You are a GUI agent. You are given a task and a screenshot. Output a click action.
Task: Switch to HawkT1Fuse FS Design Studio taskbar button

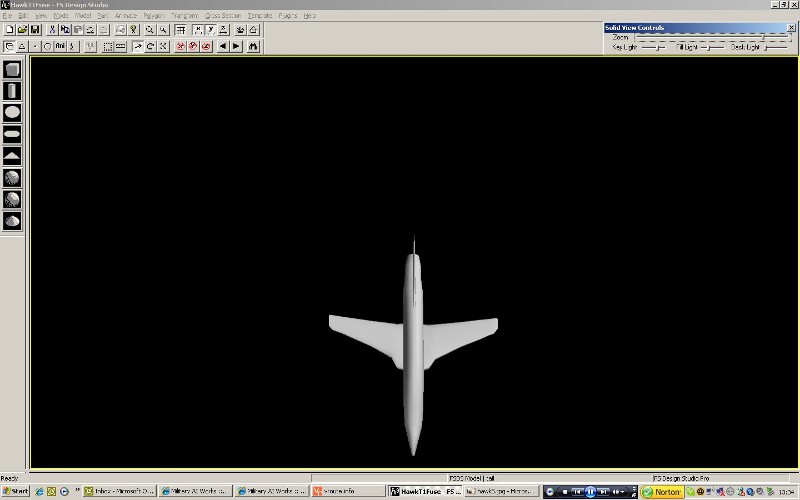pyautogui.click(x=426, y=491)
